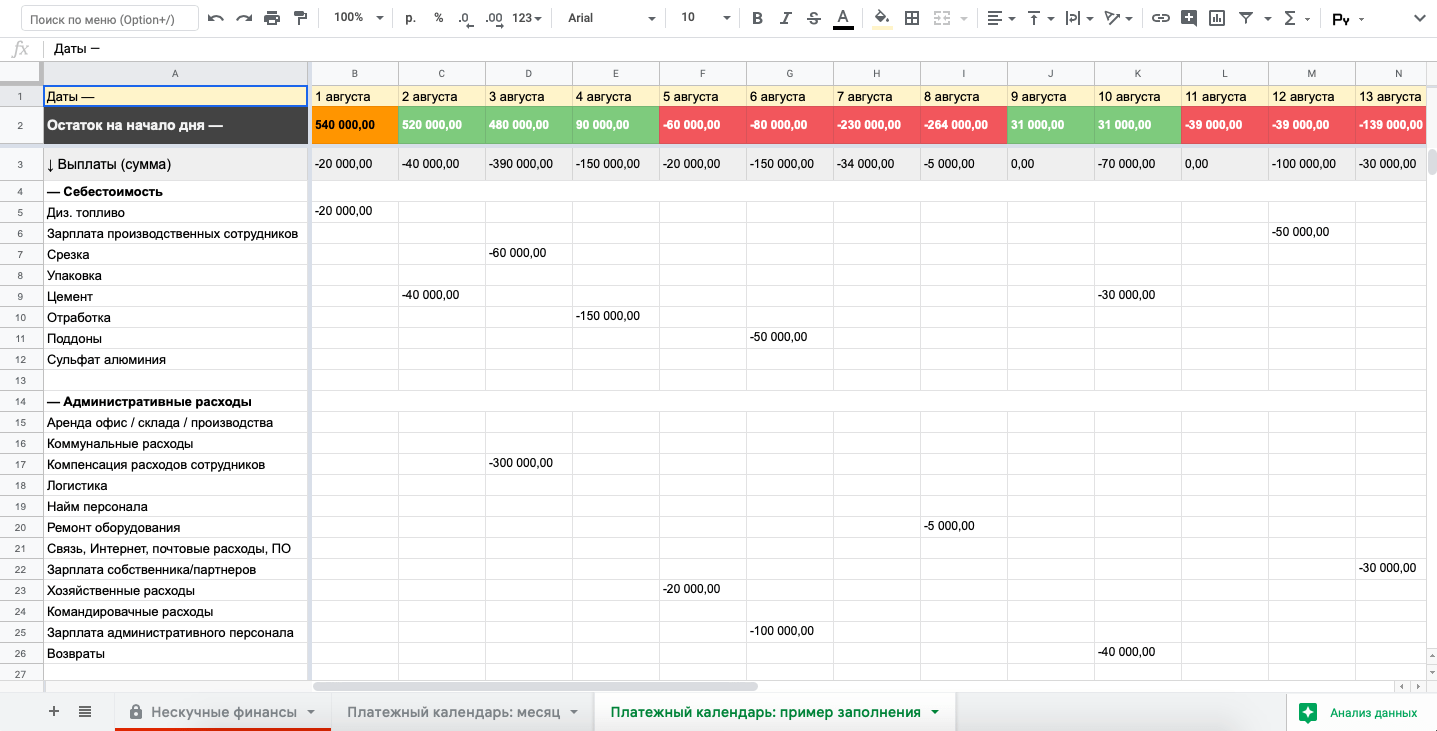Open the 100% zoom dropdown
This screenshot has height=731, width=1437.
(x=359, y=18)
